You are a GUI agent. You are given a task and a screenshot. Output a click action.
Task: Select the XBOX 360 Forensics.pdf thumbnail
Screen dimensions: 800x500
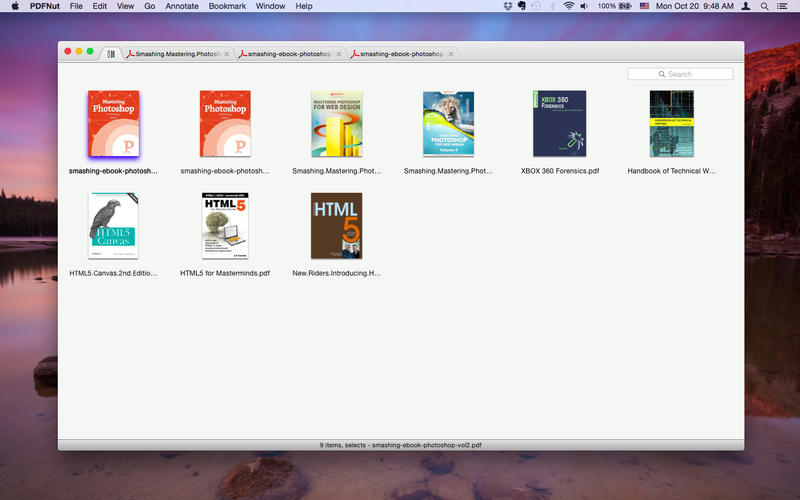(559, 124)
